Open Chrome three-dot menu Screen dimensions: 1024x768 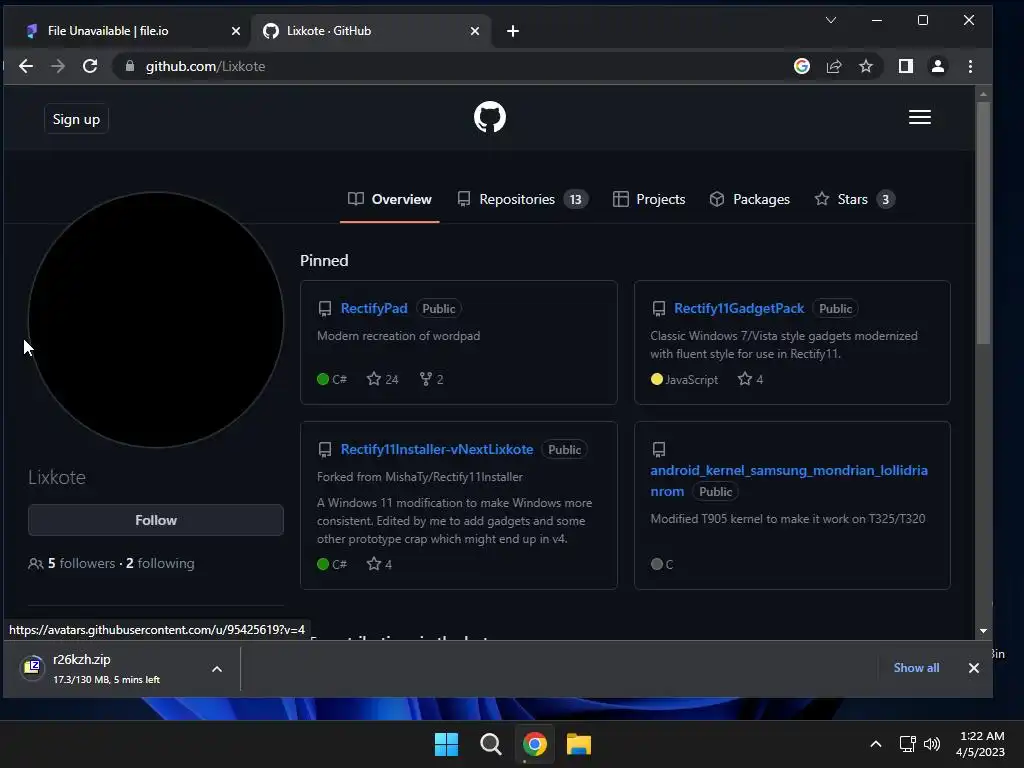tap(970, 66)
